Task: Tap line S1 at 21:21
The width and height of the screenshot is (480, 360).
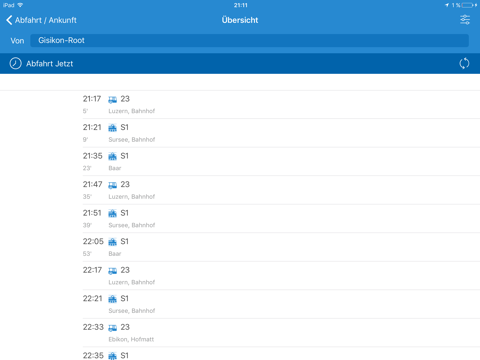Action: click(124, 127)
